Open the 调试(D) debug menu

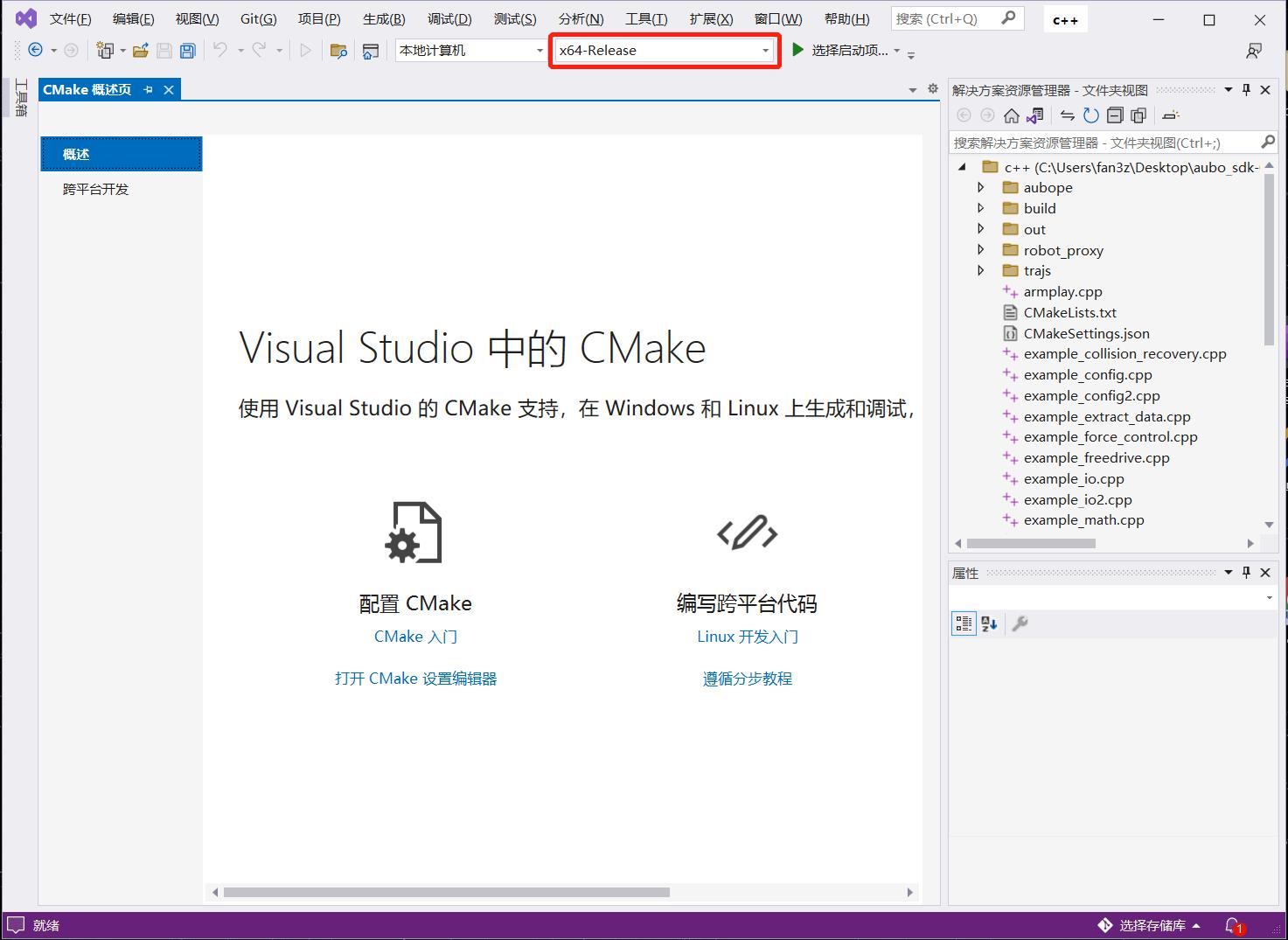pyautogui.click(x=449, y=18)
